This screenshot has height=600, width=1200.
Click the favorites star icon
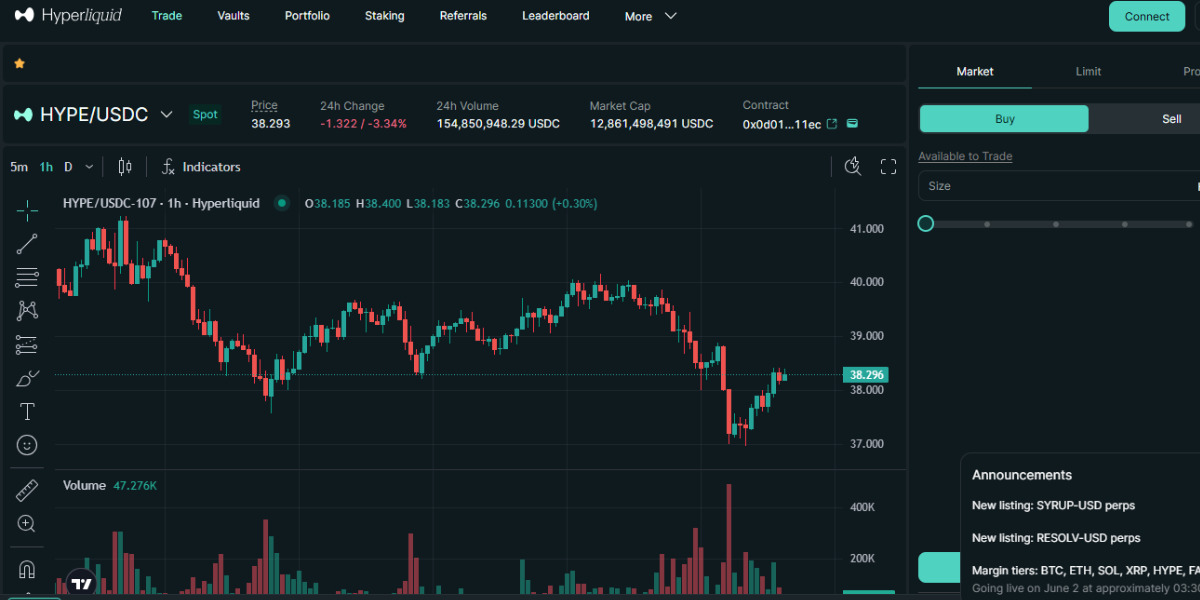pos(19,63)
